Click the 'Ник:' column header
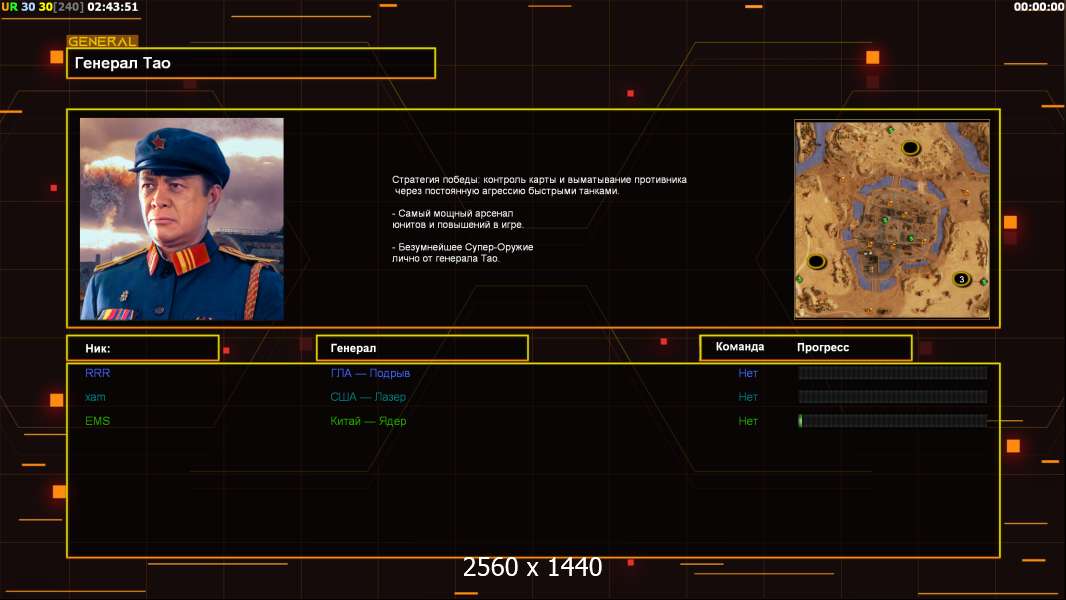Image resolution: width=1066 pixels, height=600 pixels. (142, 348)
